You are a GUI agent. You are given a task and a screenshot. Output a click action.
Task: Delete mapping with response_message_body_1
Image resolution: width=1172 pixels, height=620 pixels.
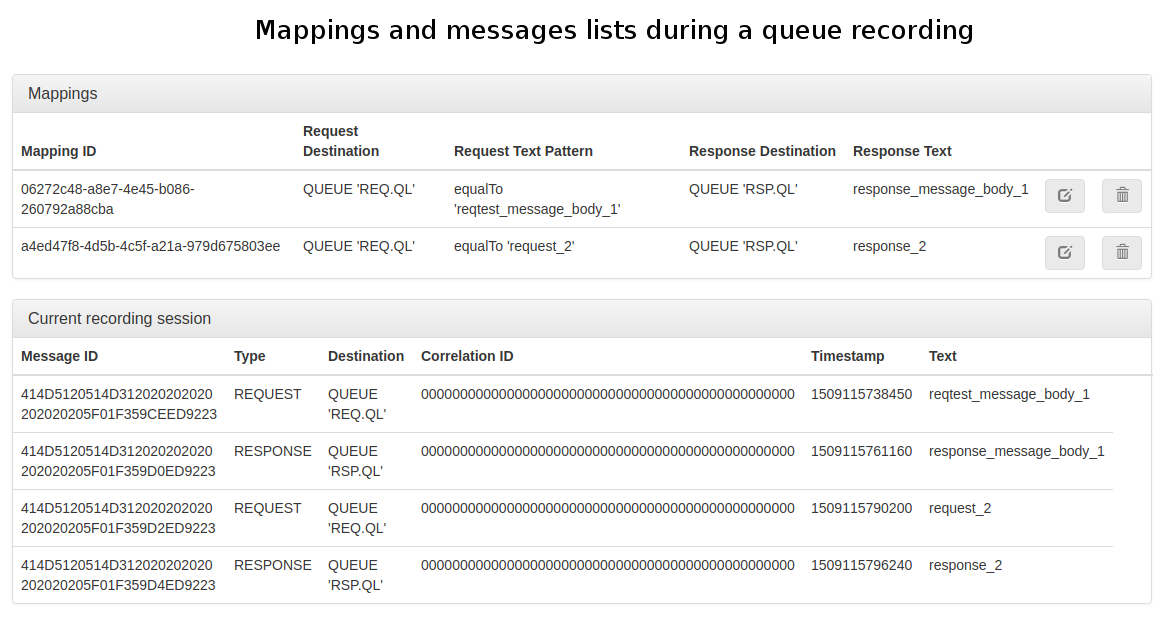(1121, 196)
